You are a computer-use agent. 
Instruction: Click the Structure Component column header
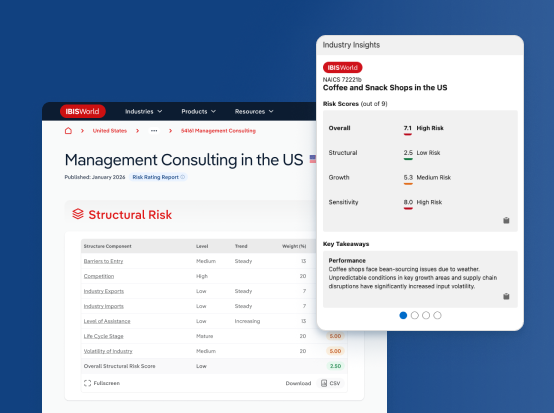pyautogui.click(x=107, y=246)
